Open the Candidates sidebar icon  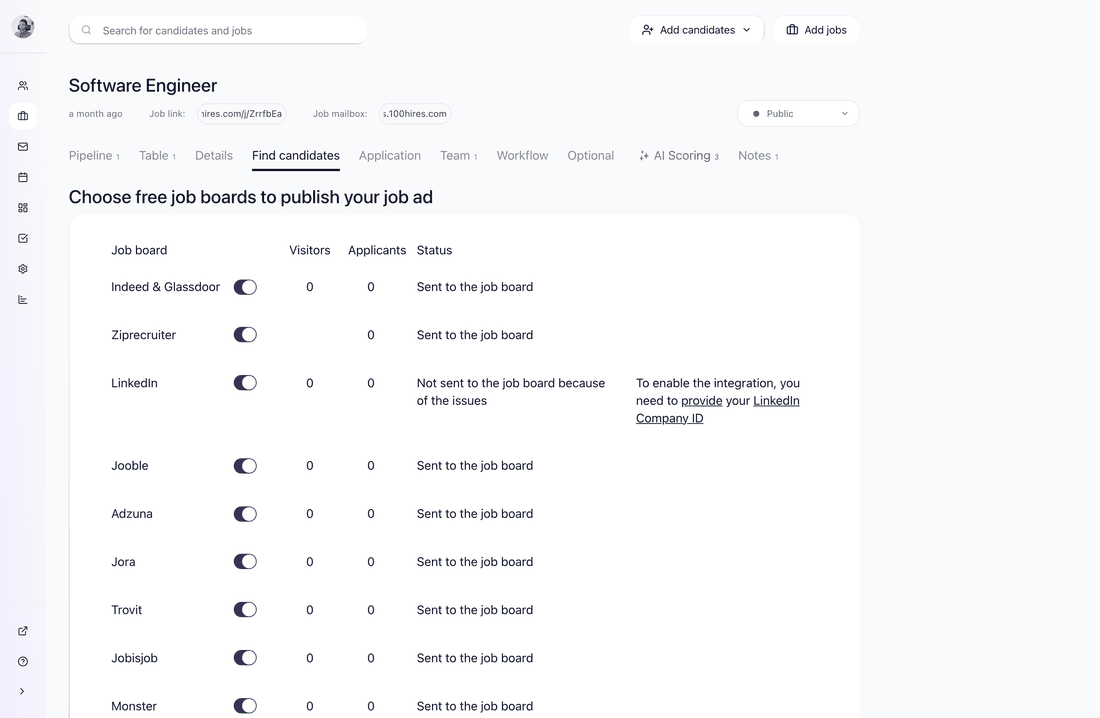[23, 86]
